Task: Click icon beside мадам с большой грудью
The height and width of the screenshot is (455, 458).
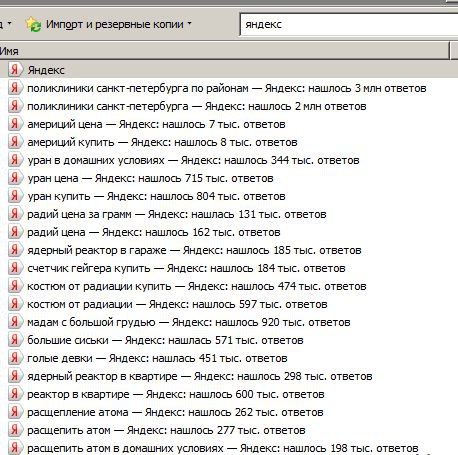Action: [15, 322]
